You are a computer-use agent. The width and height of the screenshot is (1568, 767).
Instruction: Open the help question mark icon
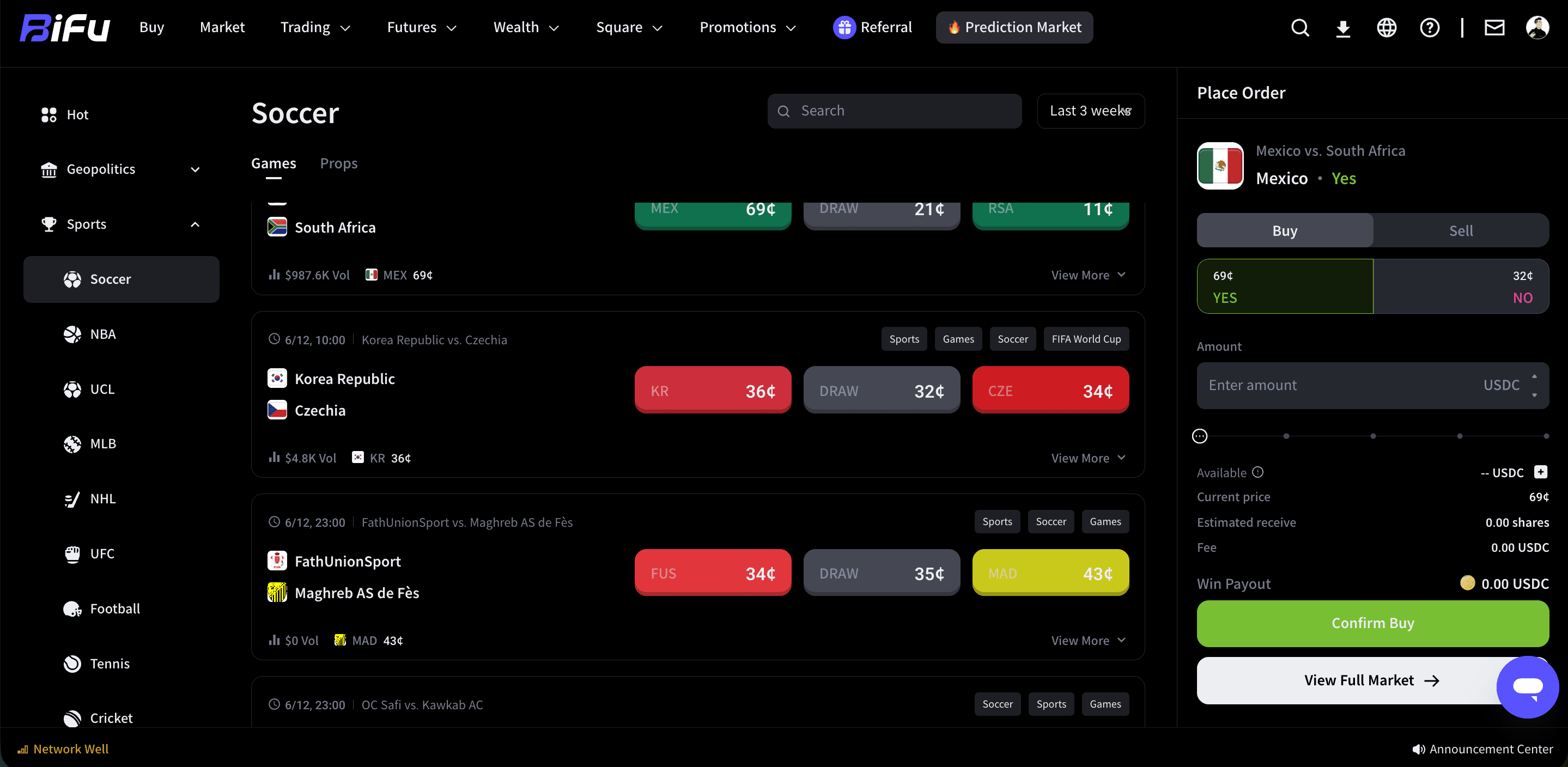pos(1429,27)
